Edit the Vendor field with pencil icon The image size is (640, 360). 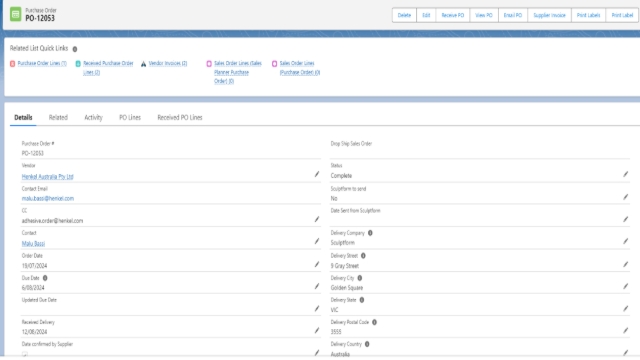point(317,174)
